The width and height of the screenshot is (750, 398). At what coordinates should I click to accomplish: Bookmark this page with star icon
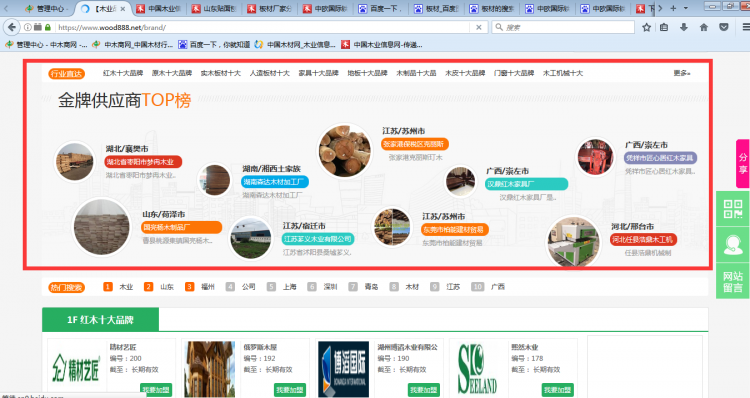(x=646, y=27)
